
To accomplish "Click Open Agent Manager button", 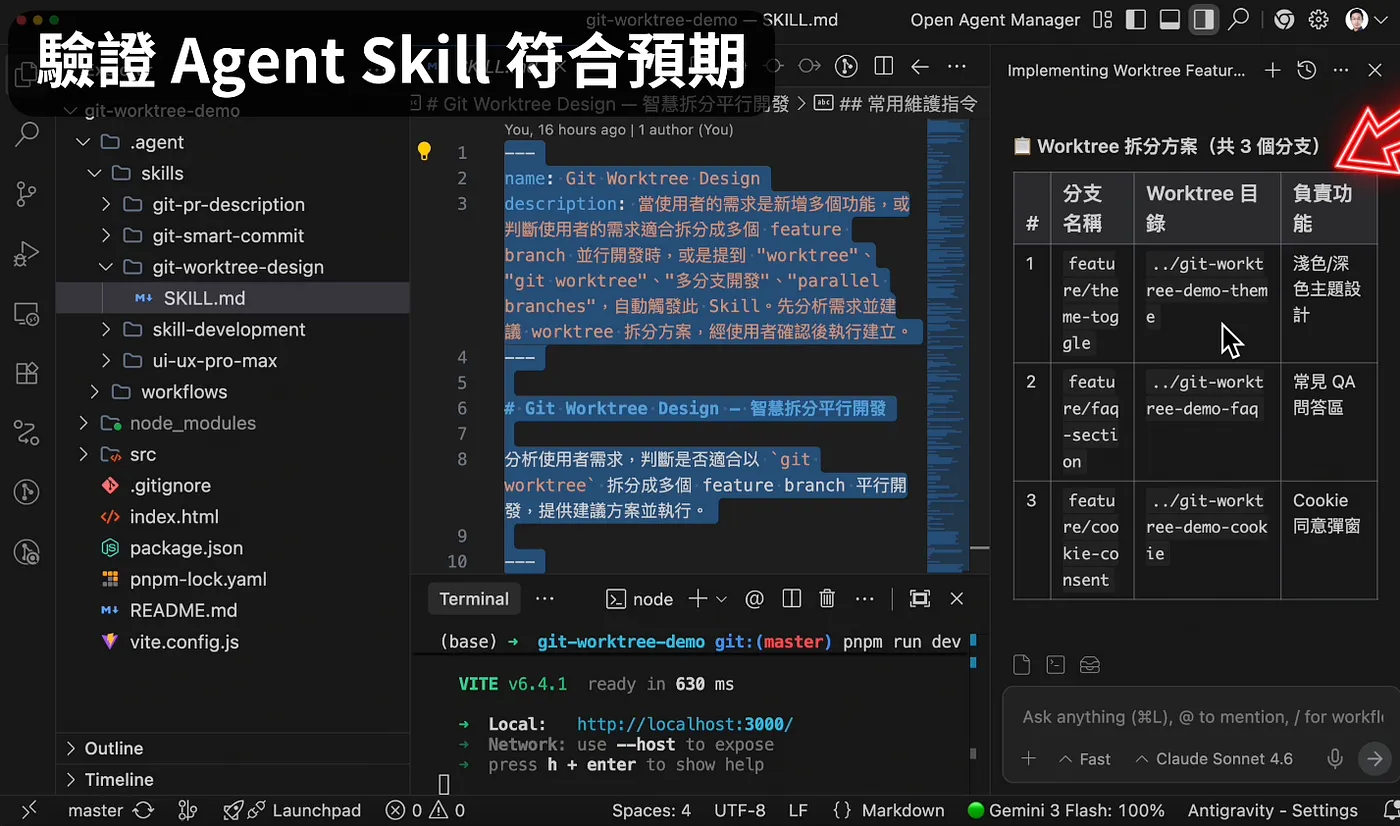I will pyautogui.click(x=995, y=20).
